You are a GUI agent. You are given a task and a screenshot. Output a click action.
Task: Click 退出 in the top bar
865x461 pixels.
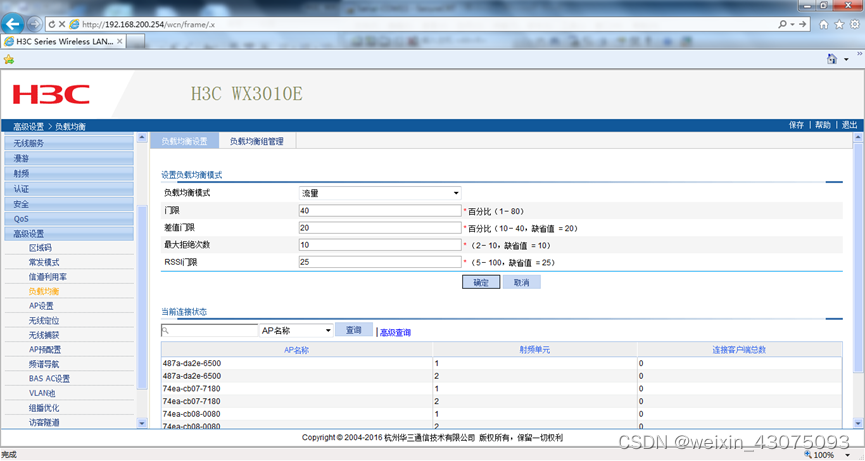850,125
